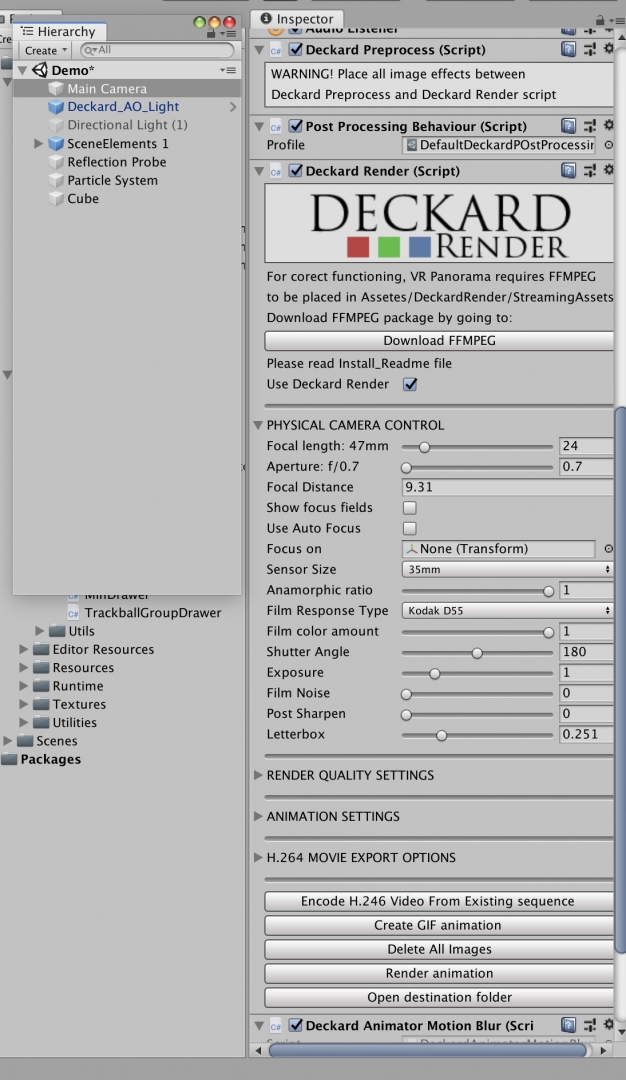Click the Focal Distance input field
Viewport: 626px width, 1080px height.
507,487
